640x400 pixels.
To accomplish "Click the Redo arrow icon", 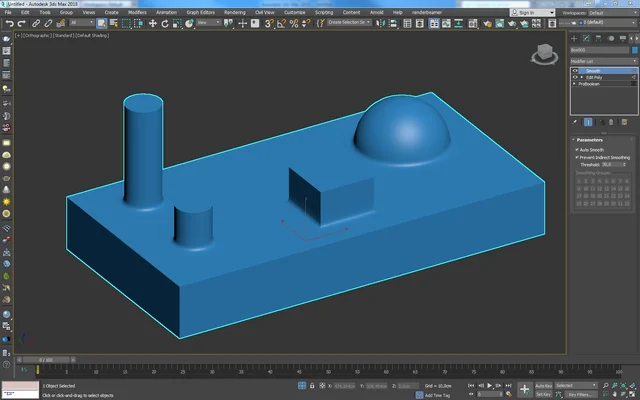I will (x=22, y=23).
